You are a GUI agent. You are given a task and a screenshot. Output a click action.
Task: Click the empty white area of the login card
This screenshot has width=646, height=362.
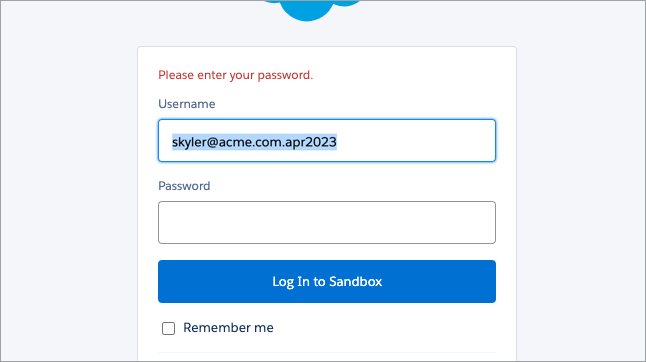coord(412,82)
